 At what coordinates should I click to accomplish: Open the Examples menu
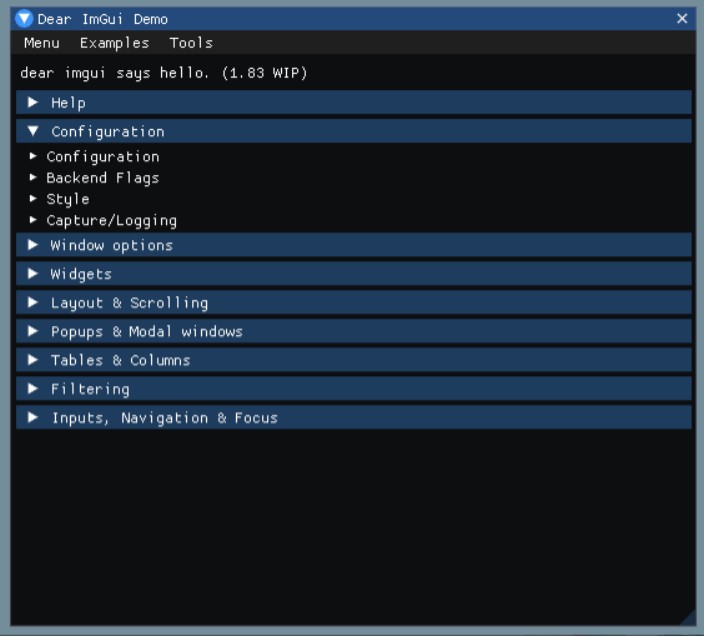[x=114, y=43]
